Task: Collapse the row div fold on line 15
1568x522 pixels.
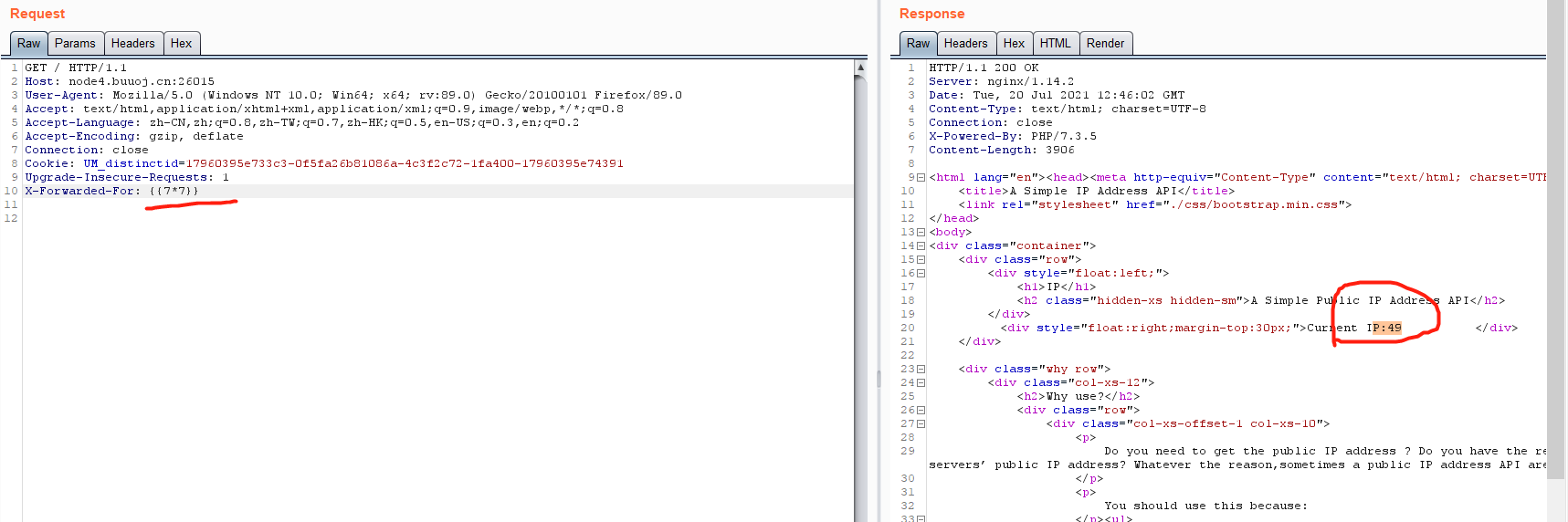Action: (921, 259)
